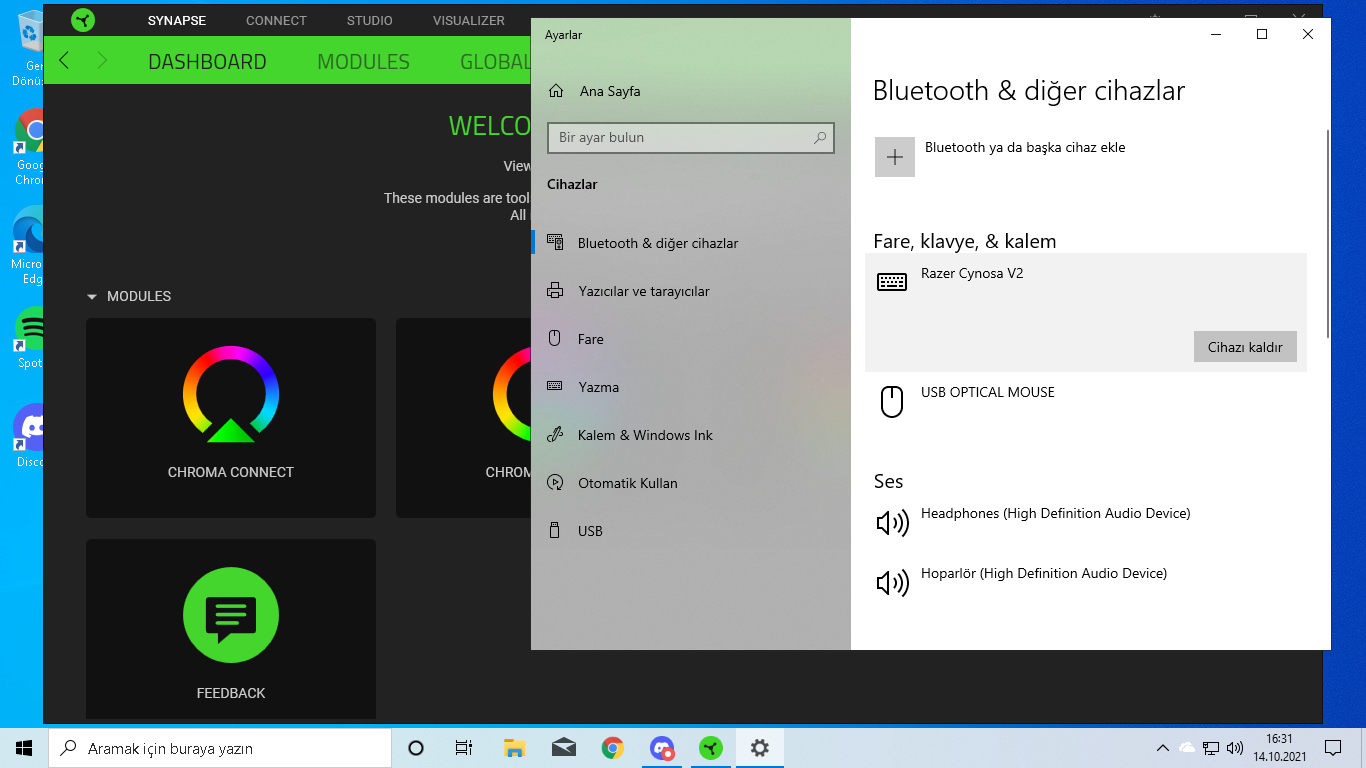The width and height of the screenshot is (1366, 768).
Task: Click the OneDrive cloud tray icon
Action: point(1187,748)
